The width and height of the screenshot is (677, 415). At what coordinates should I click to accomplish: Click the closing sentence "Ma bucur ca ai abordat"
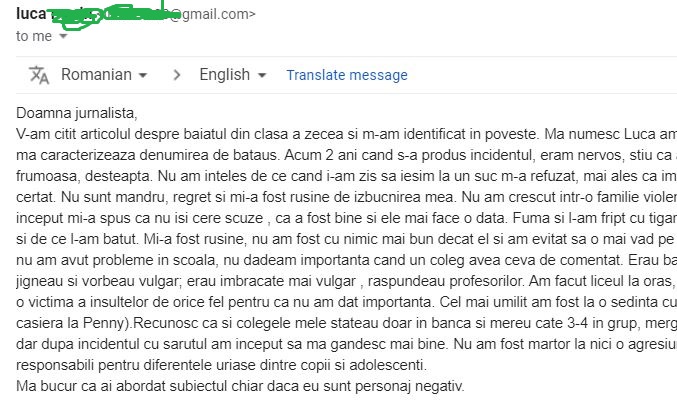pyautogui.click(x=240, y=386)
